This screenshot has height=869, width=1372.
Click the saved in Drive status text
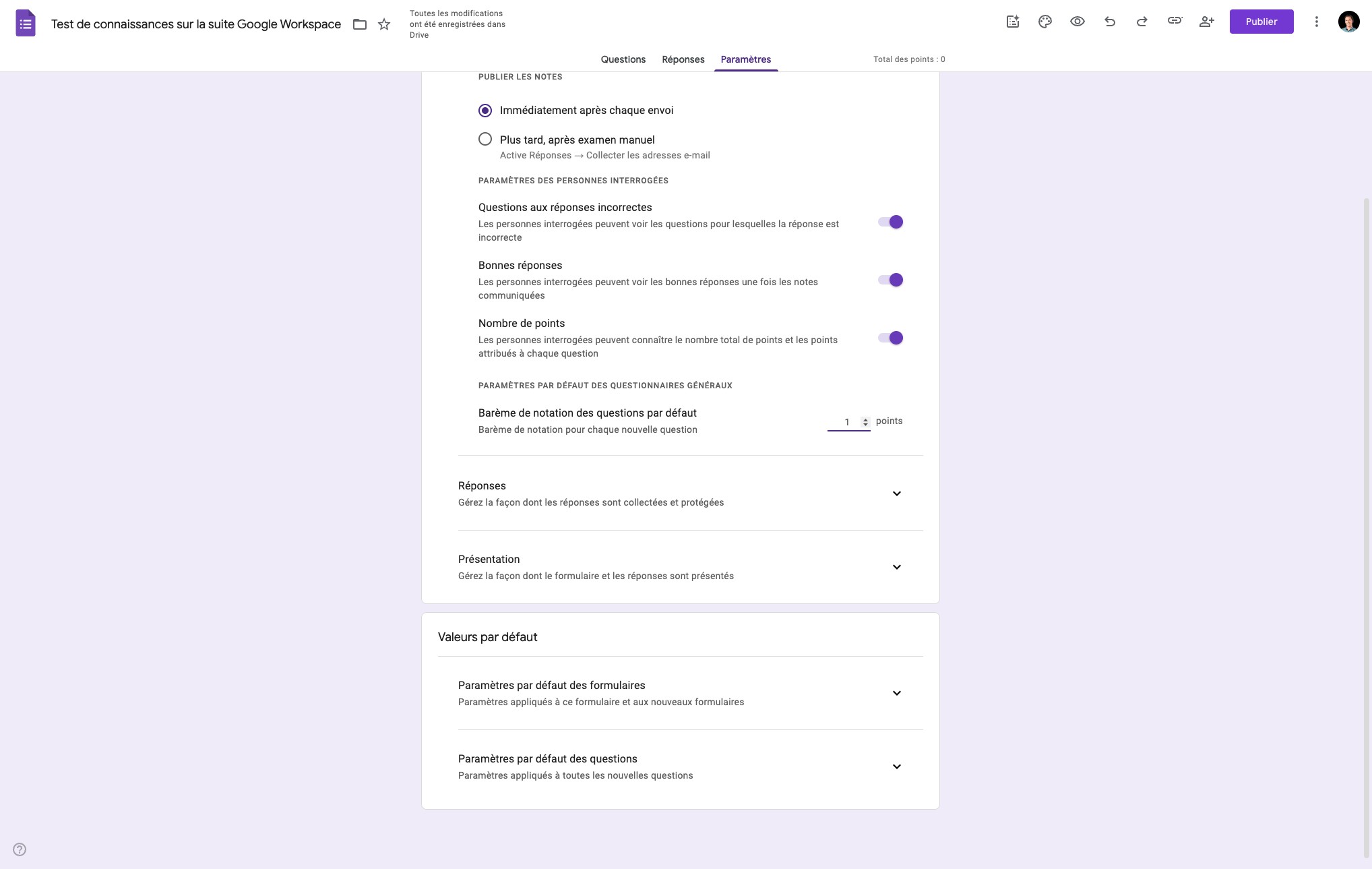(458, 24)
